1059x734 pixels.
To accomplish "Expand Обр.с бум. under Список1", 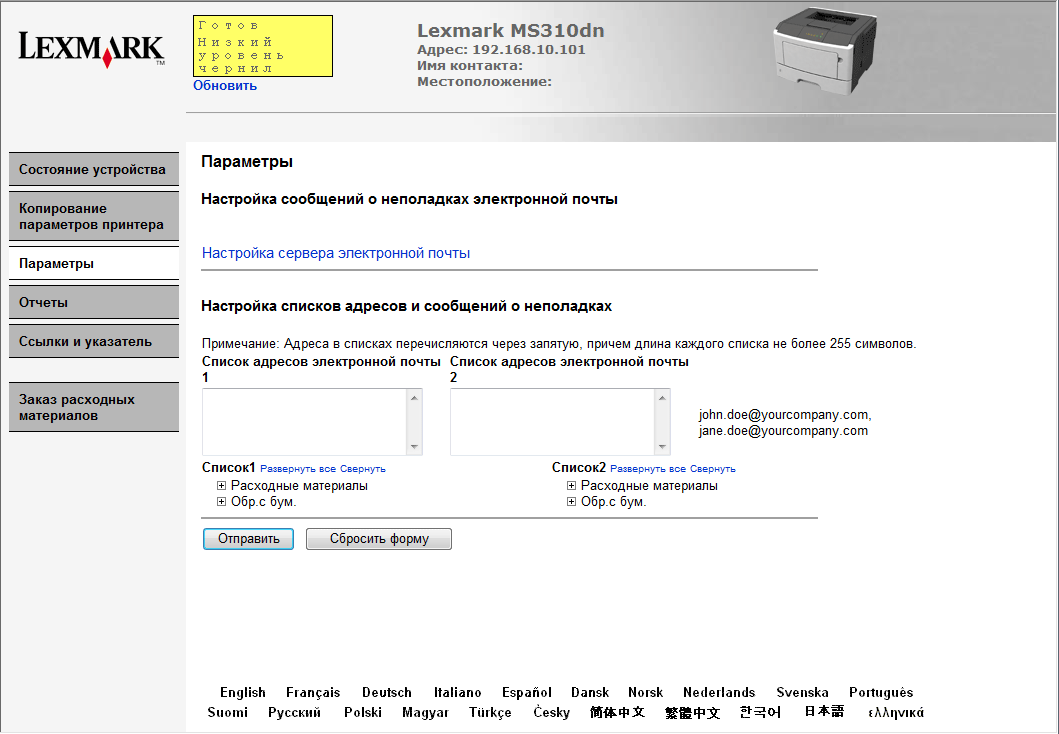I will [x=222, y=502].
